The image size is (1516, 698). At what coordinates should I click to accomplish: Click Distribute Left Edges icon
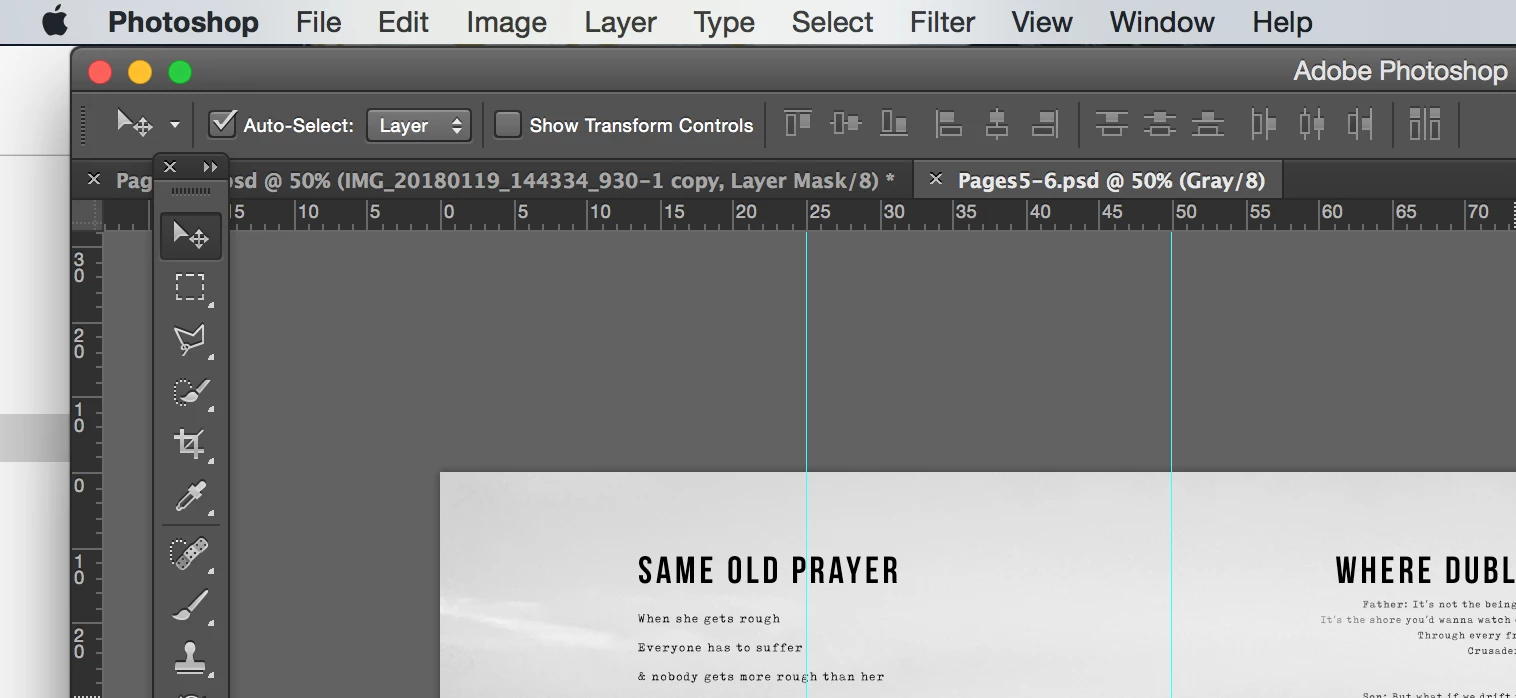[x=1264, y=124]
